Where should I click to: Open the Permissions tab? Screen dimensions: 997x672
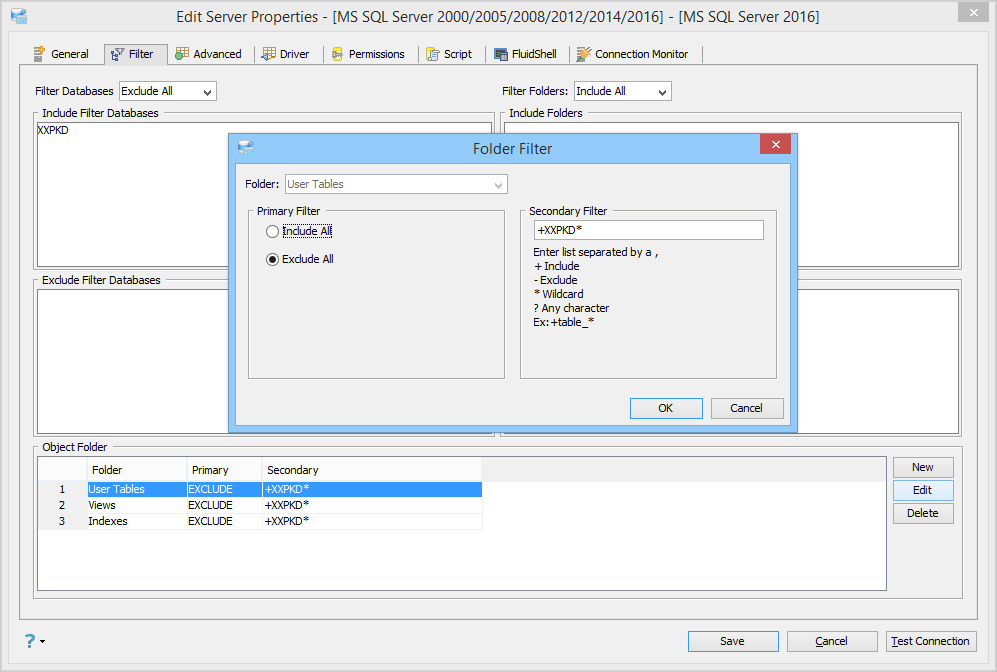(369, 54)
